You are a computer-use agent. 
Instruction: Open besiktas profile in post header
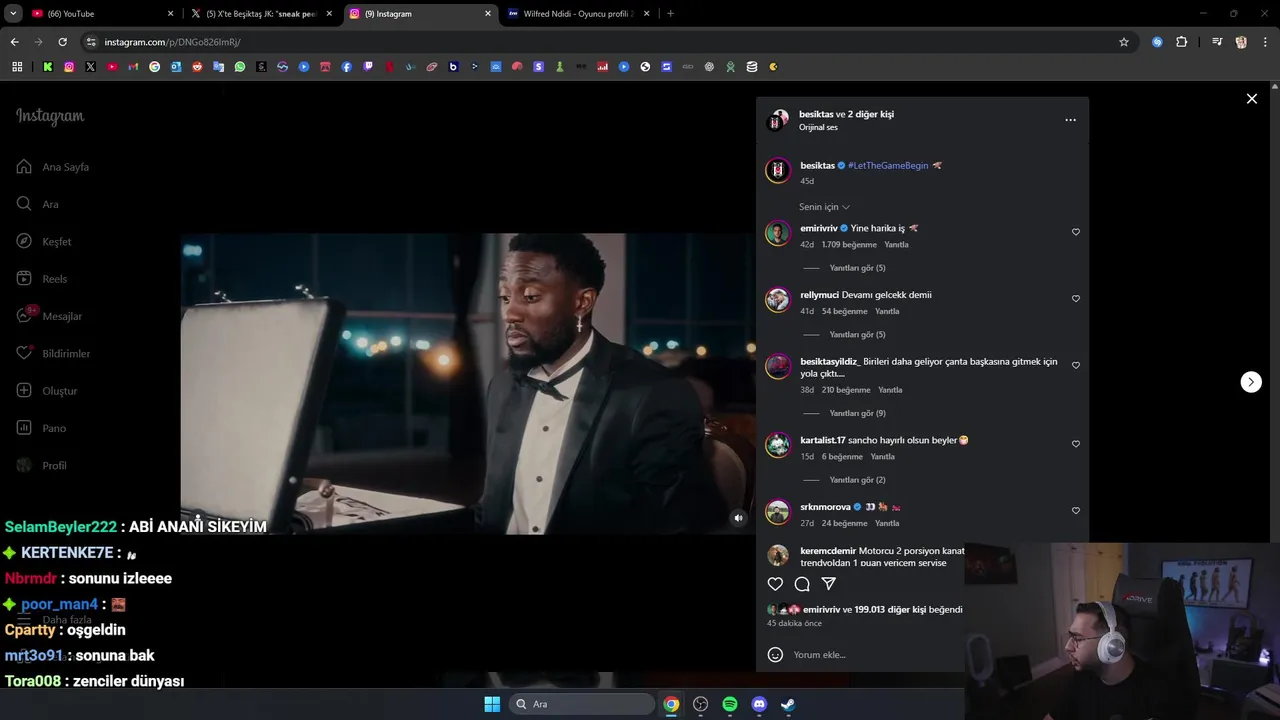click(816, 114)
